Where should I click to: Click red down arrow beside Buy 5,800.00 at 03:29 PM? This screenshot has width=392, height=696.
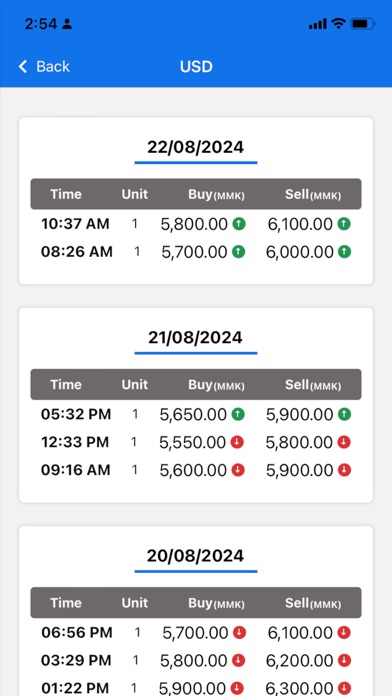239,660
